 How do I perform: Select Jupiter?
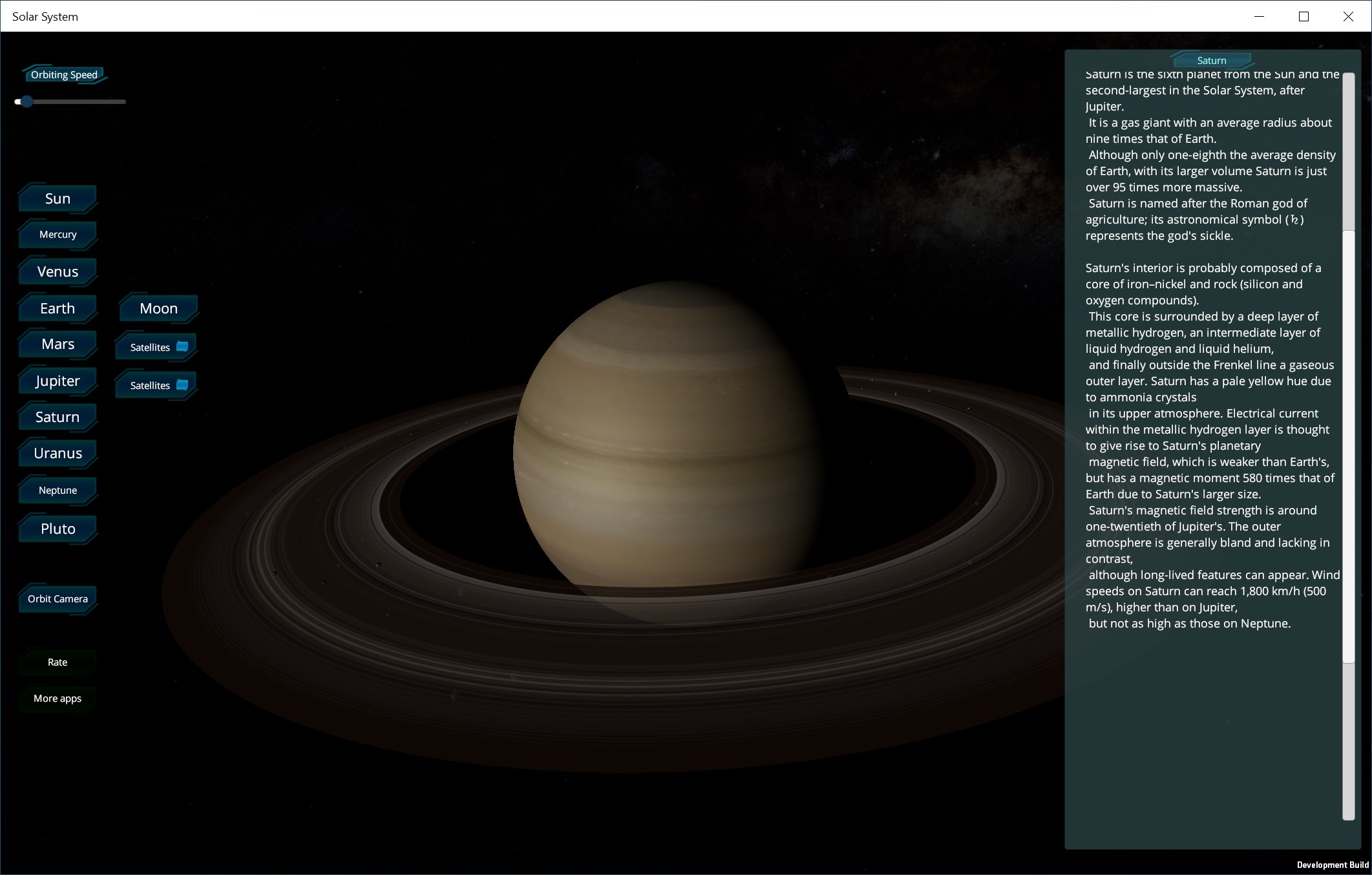click(58, 381)
